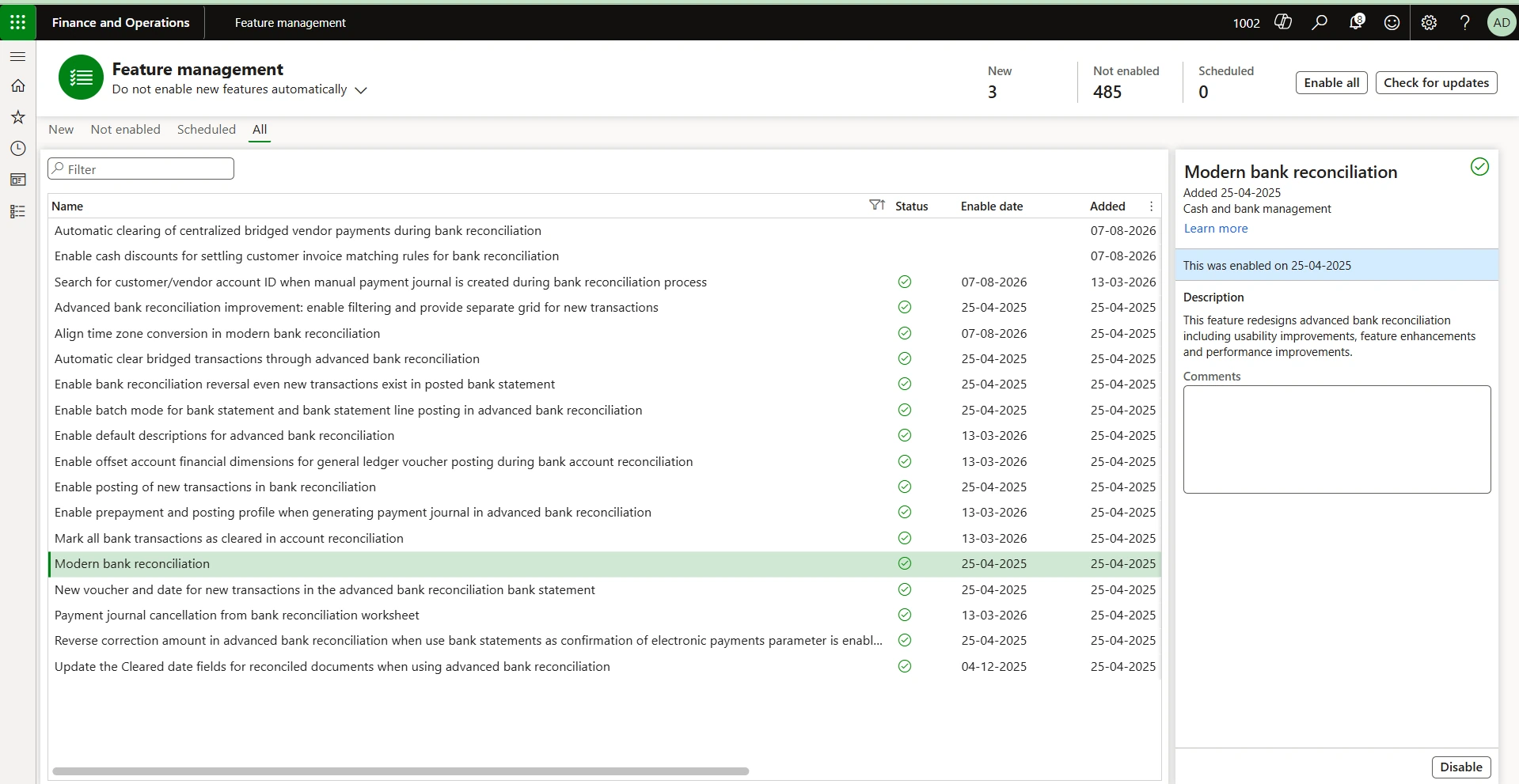1519x784 pixels.
Task: Switch to the Scheduled tab
Action: pyautogui.click(x=207, y=130)
